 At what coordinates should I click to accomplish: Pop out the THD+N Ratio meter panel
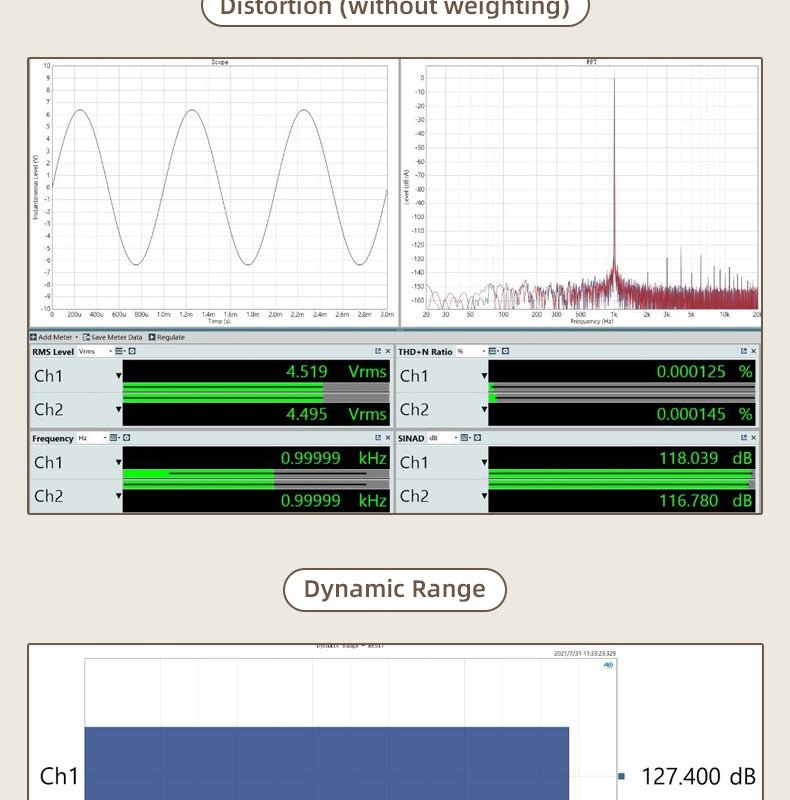(x=744, y=351)
